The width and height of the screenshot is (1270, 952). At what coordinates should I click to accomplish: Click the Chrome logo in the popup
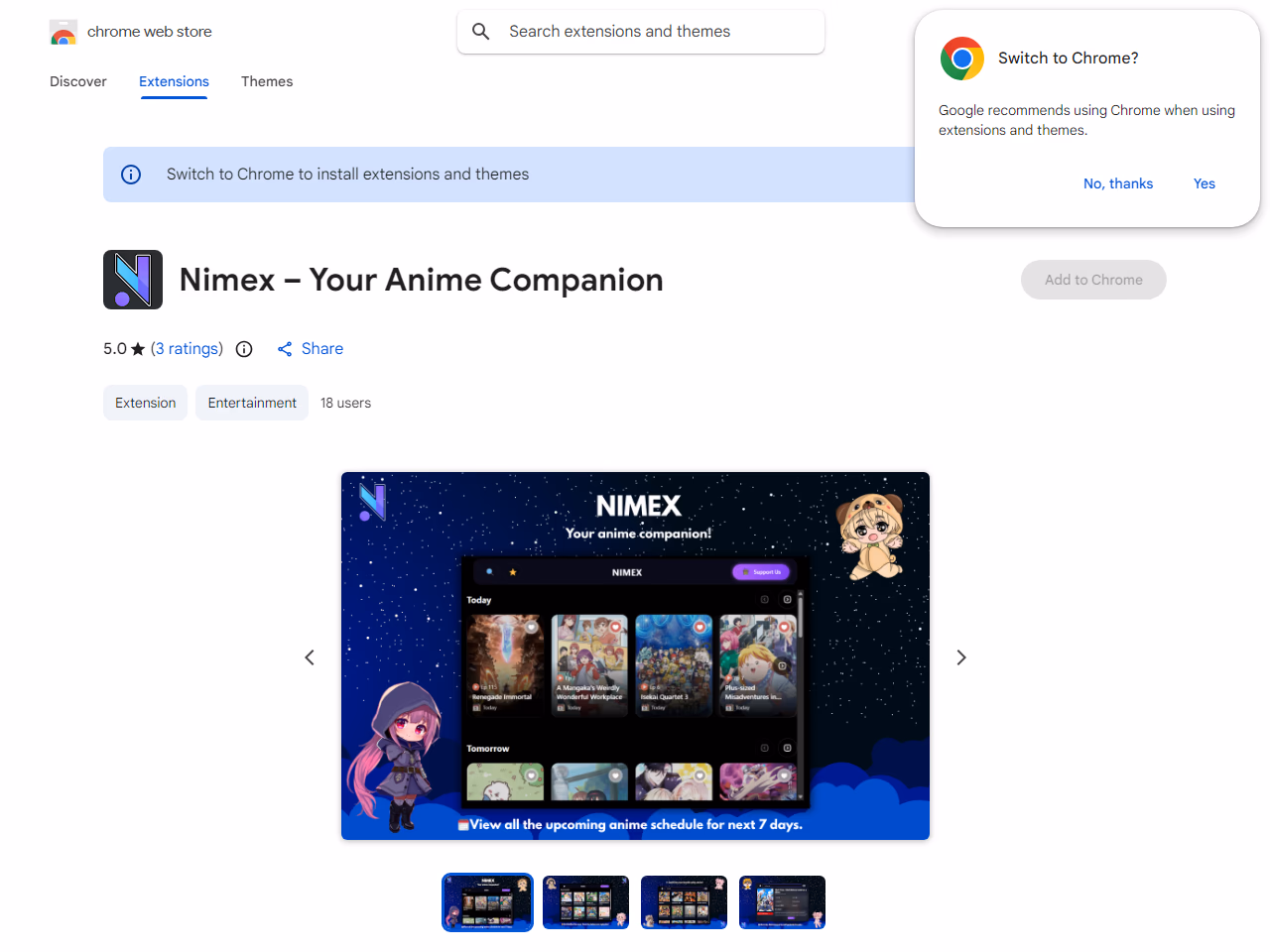tap(961, 59)
